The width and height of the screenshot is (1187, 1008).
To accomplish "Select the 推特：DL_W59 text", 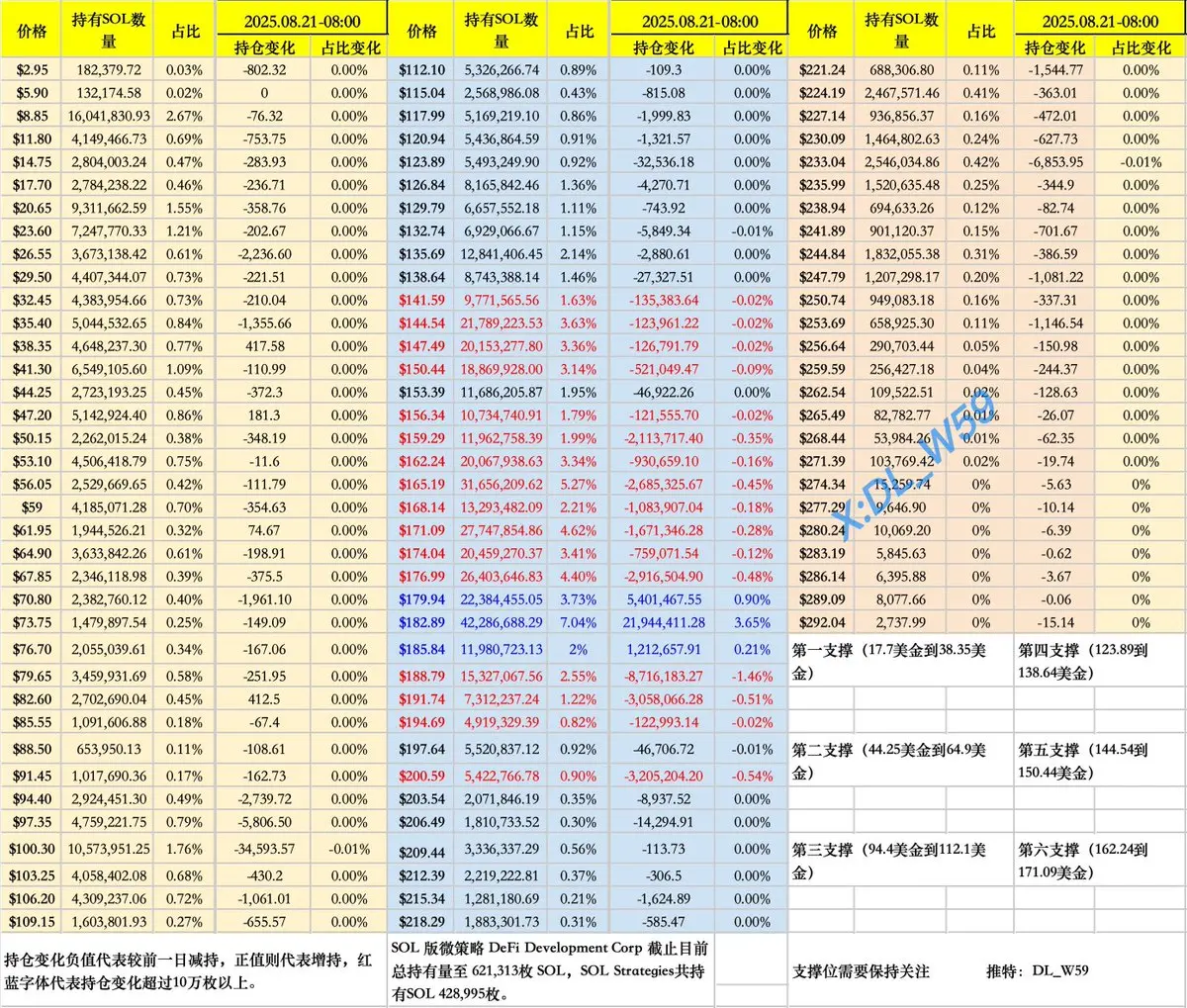I will click(x=1037, y=970).
